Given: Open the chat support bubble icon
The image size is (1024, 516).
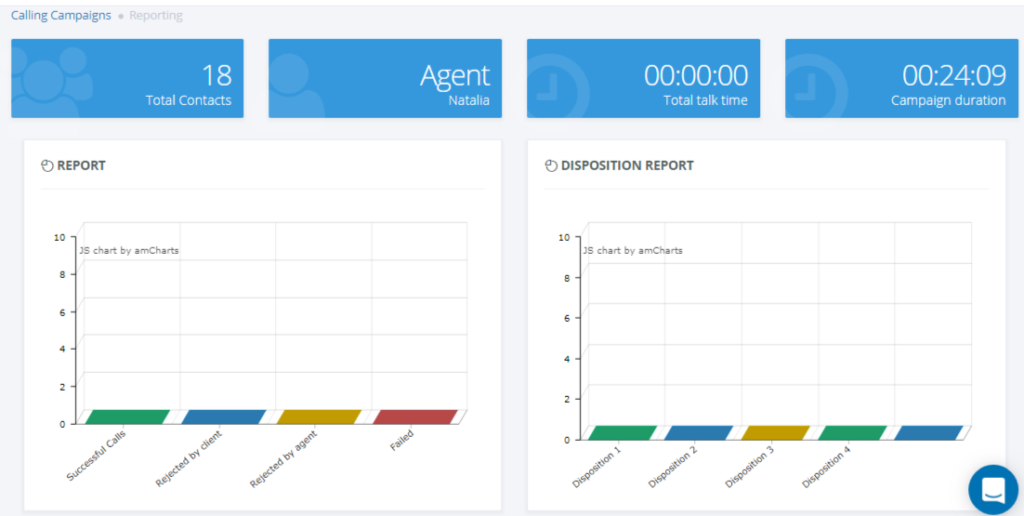Looking at the screenshot, I should 993,490.
